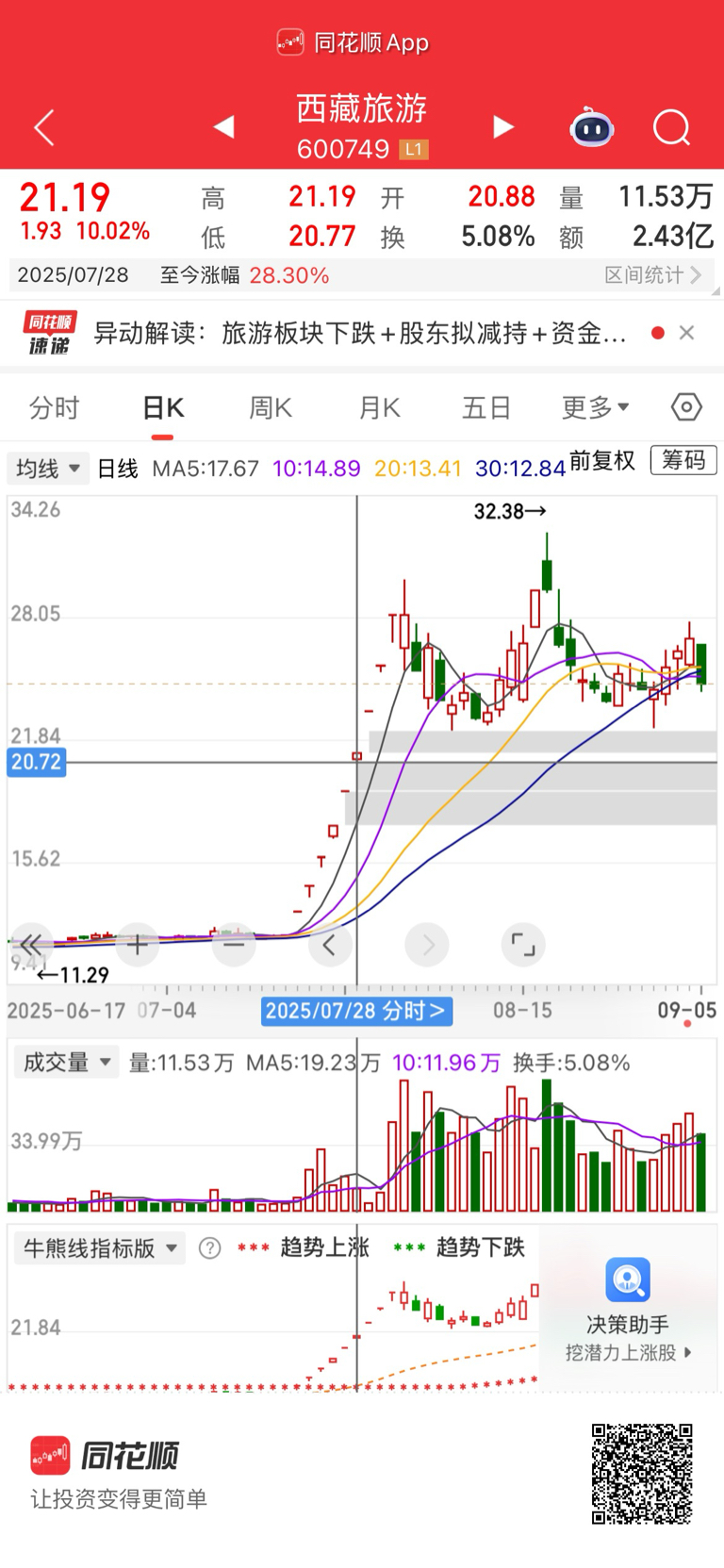Tap volume 10:11.96万 value
The height and width of the screenshot is (1568, 724).
coord(446,1063)
